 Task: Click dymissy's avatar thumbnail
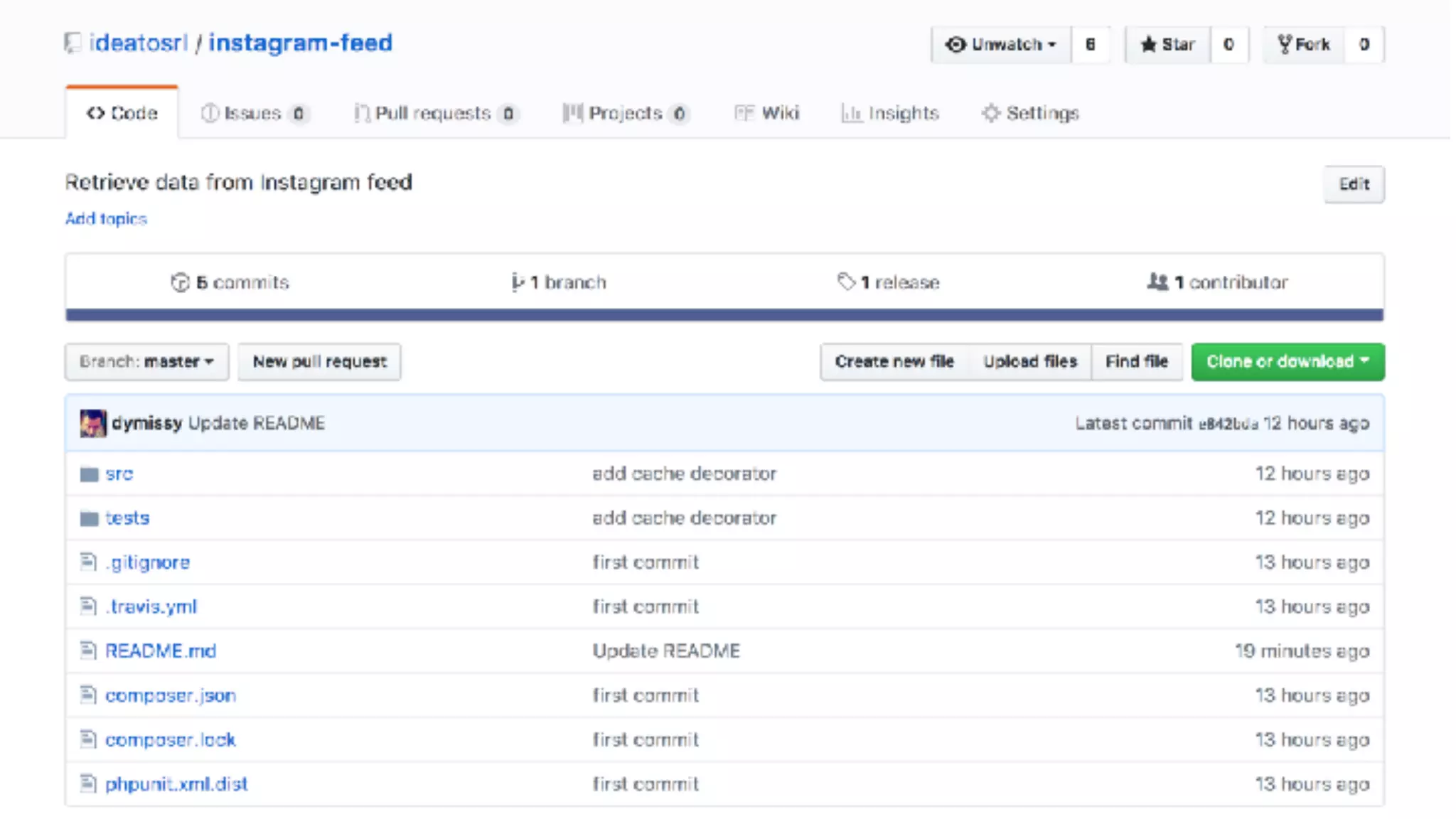(x=93, y=423)
